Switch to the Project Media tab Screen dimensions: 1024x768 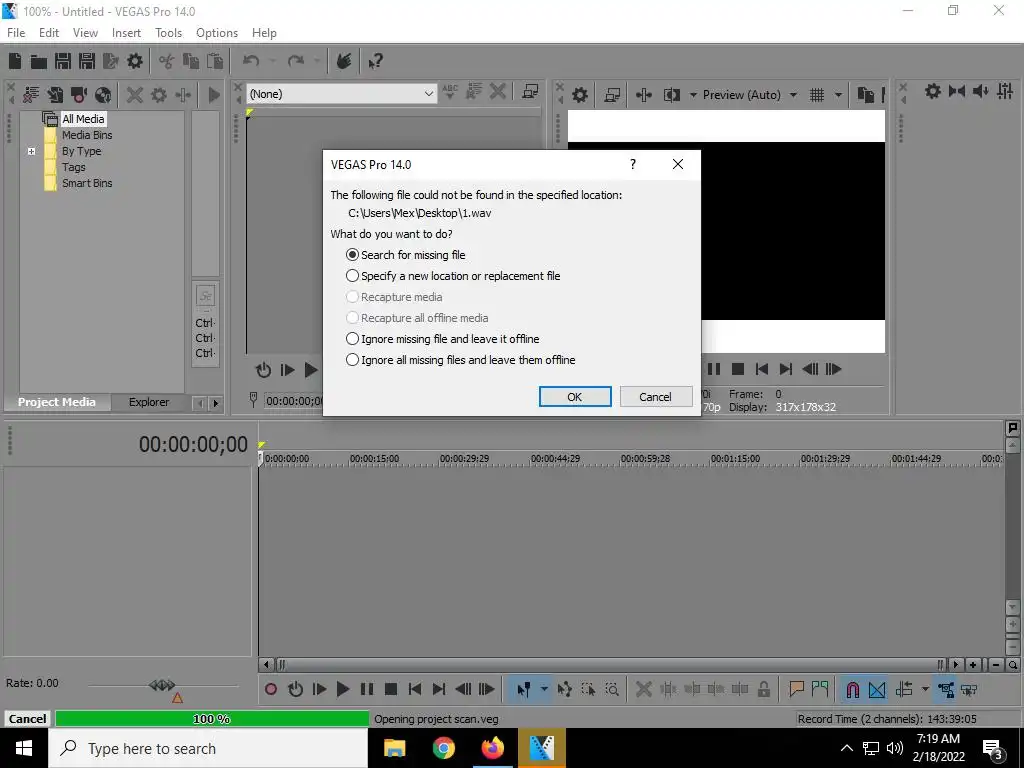pyautogui.click(x=57, y=402)
